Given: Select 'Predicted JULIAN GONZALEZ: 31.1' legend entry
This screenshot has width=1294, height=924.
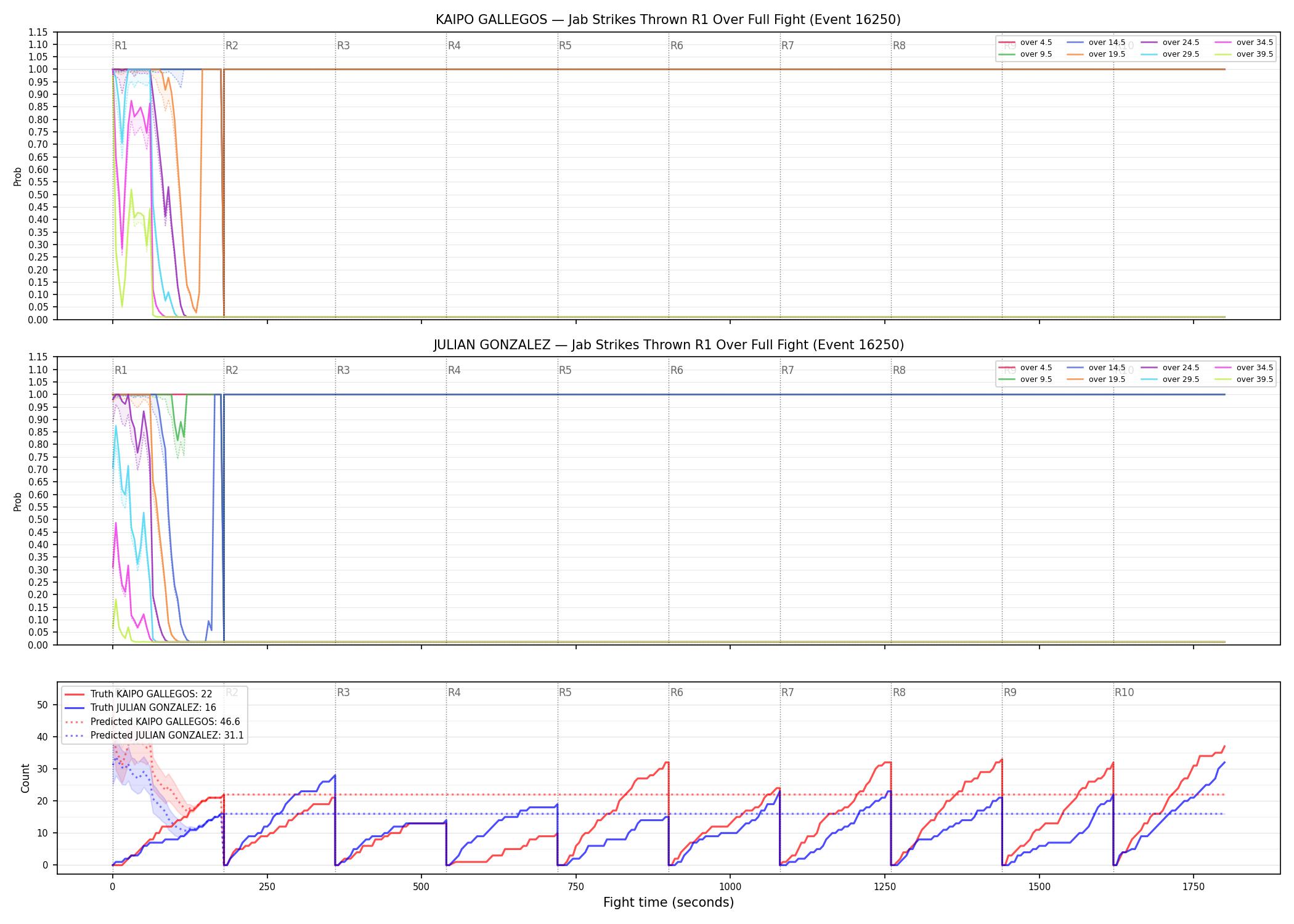Looking at the screenshot, I should point(154,736).
